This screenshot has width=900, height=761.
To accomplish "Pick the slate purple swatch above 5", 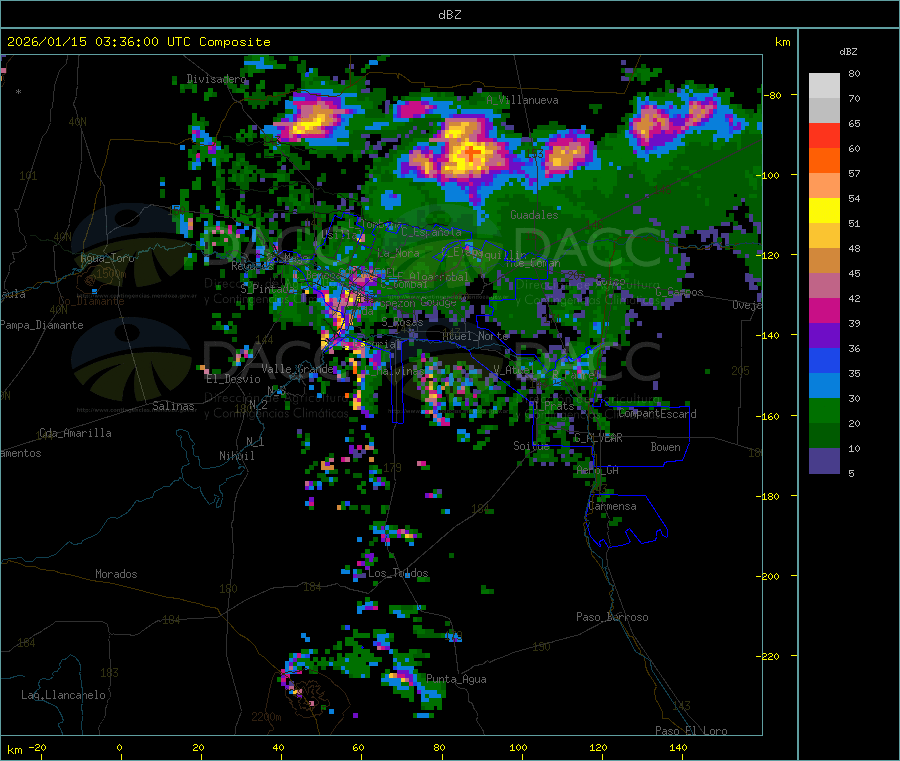I will (824, 461).
